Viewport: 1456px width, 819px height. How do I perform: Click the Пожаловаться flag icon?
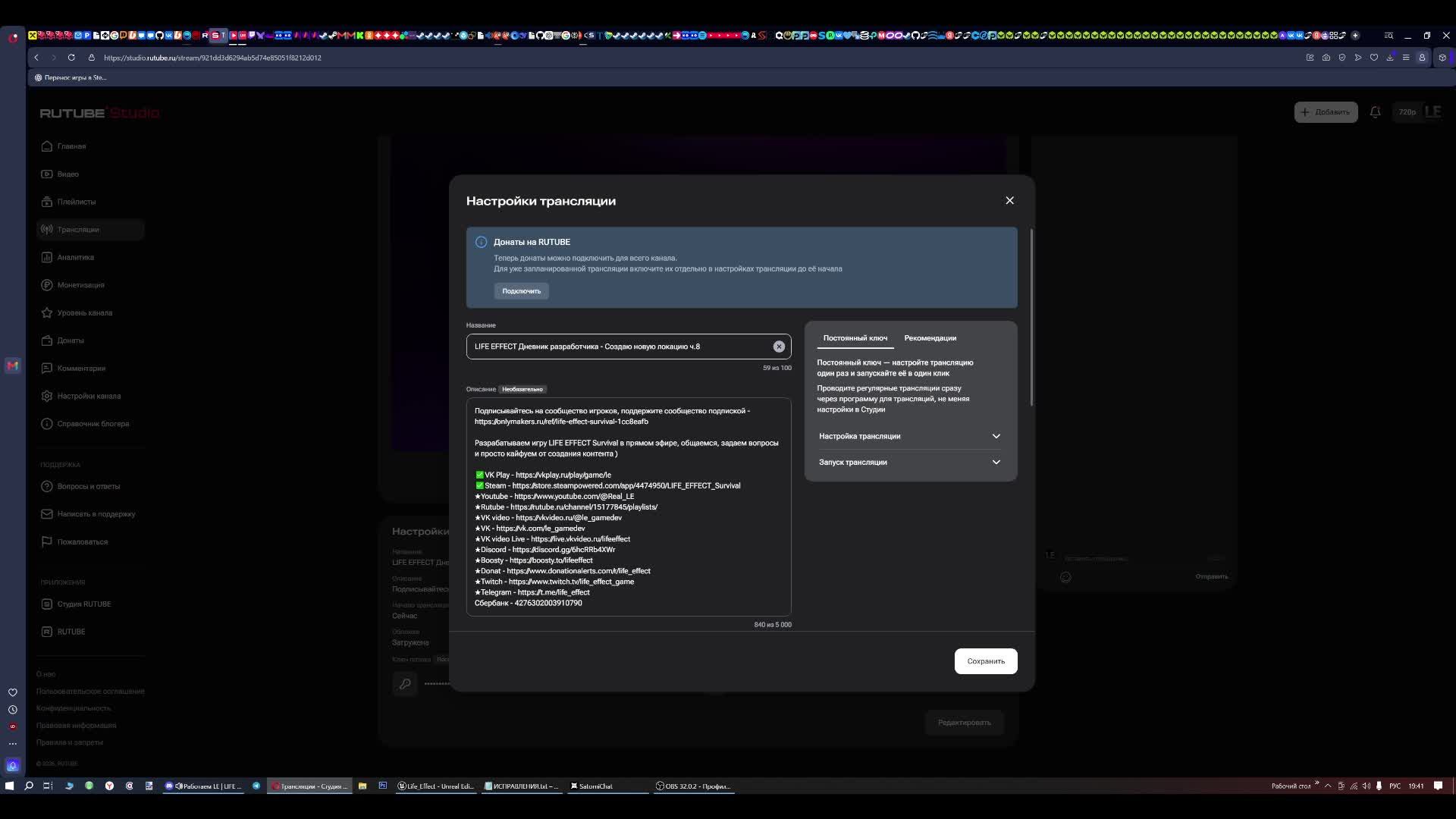pyautogui.click(x=47, y=541)
